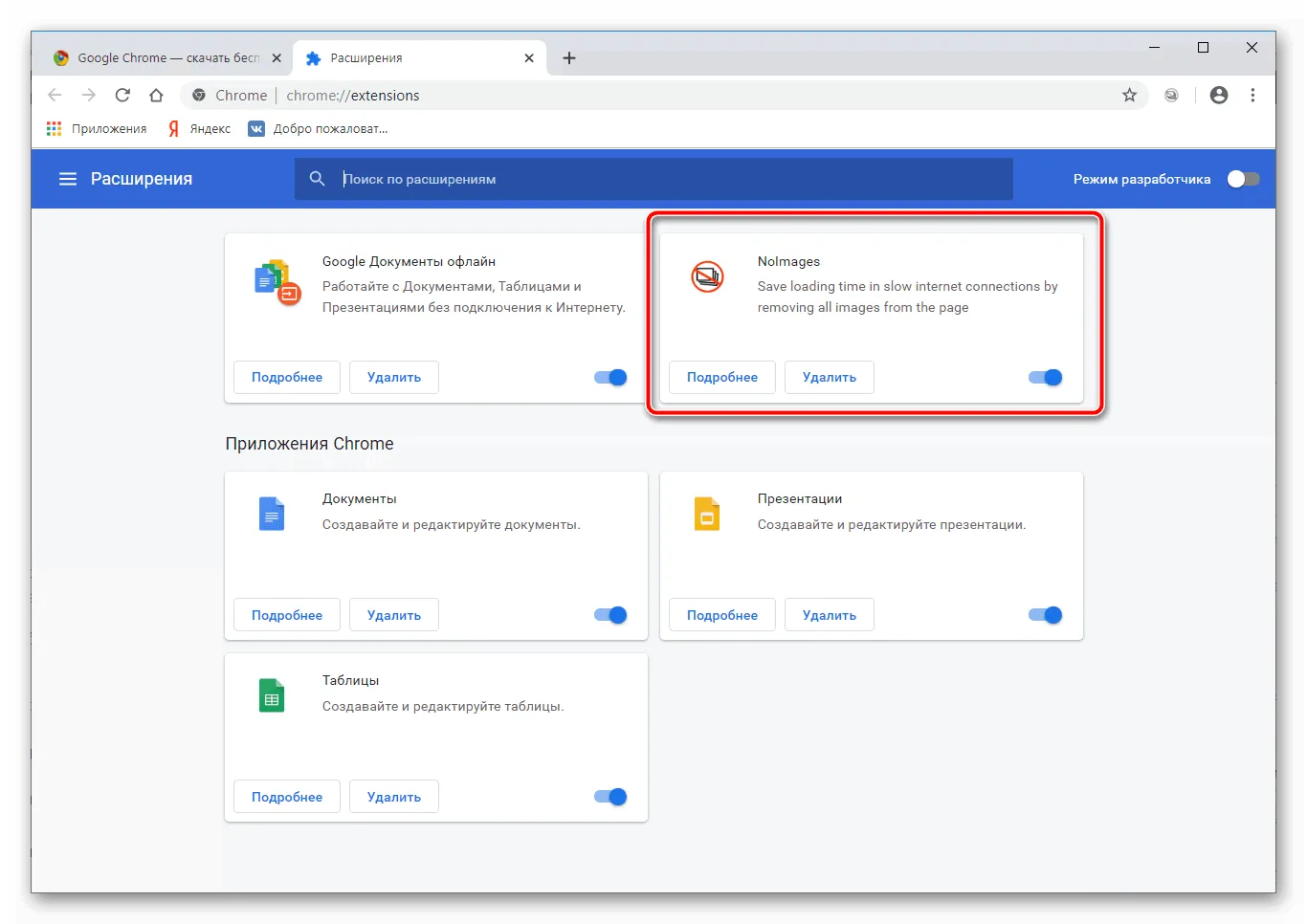Open the Приложения apps grid bookmark
This screenshot has height=924, width=1307.
click(x=97, y=129)
